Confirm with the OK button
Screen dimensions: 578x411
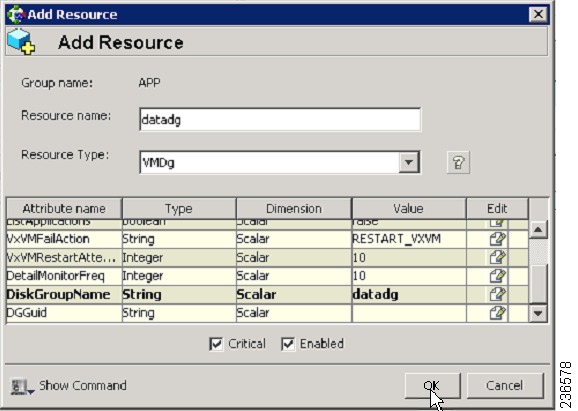[x=432, y=386]
